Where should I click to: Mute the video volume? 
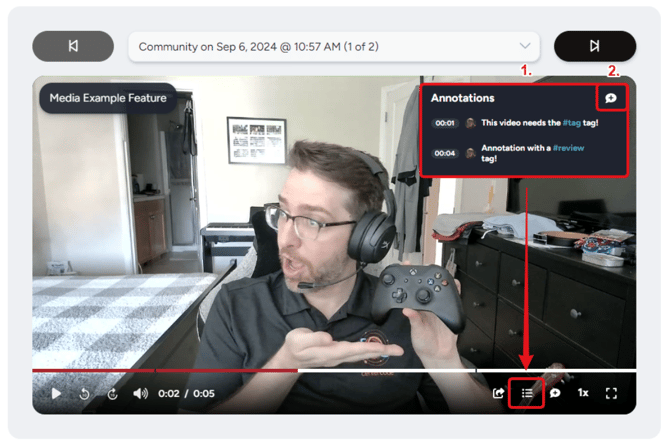140,393
